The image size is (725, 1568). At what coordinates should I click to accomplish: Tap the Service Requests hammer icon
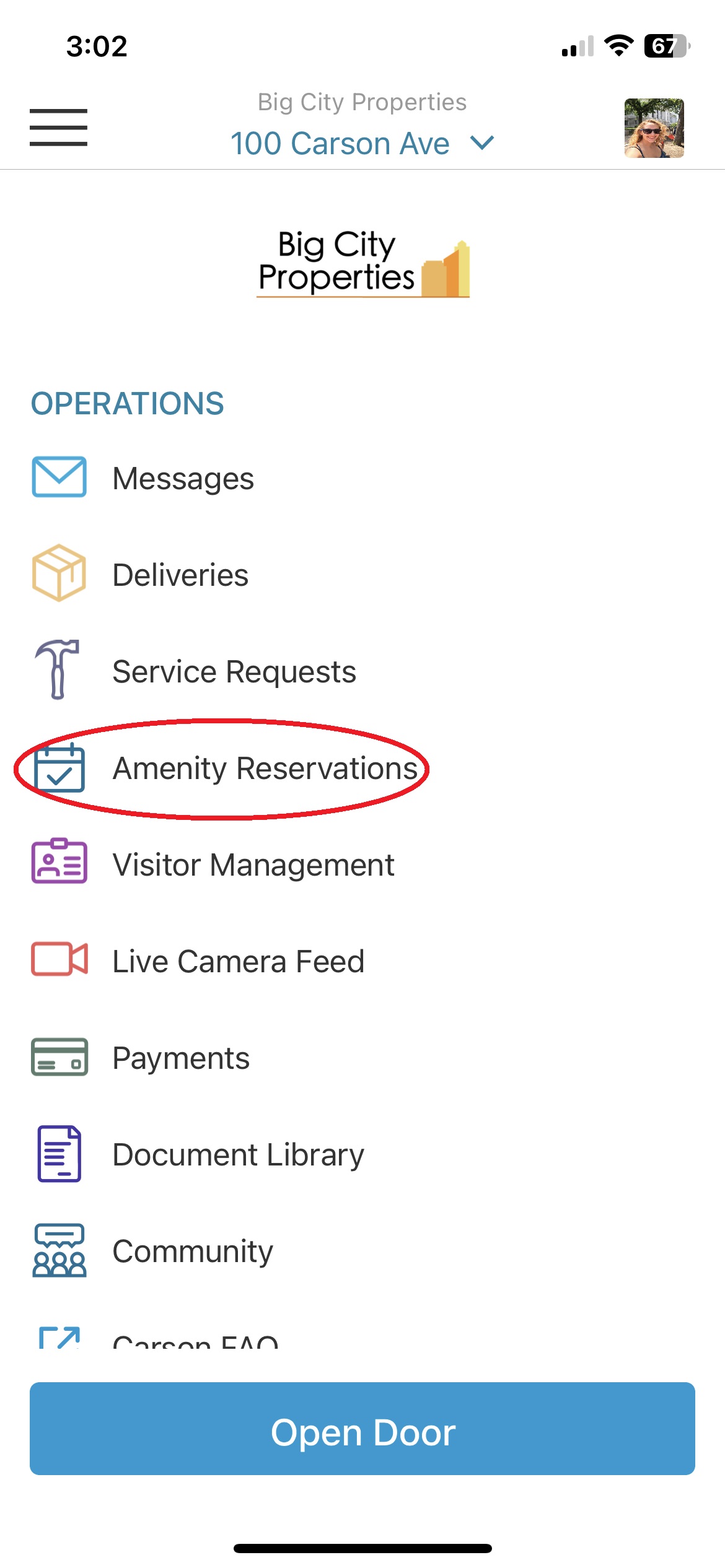coord(58,669)
